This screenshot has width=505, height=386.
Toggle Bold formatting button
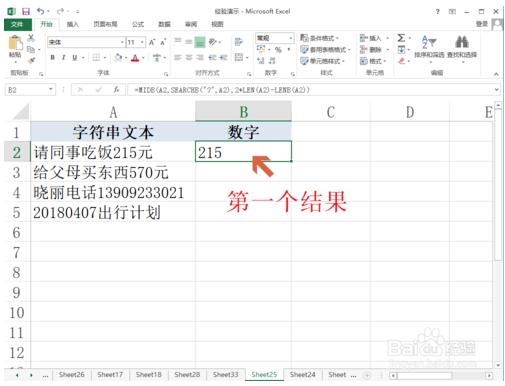[x=53, y=58]
